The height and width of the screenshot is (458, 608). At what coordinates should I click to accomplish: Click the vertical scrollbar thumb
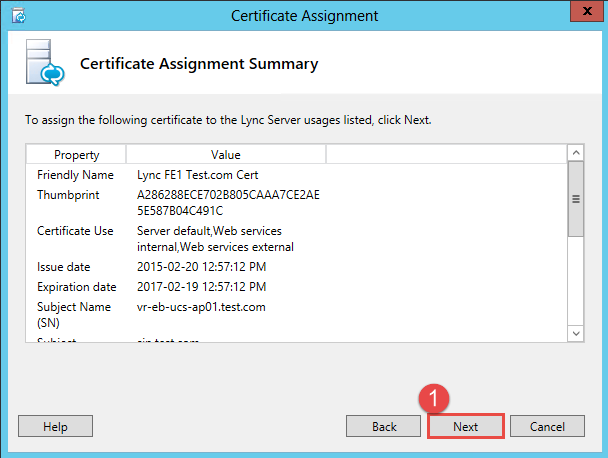[x=575, y=199]
